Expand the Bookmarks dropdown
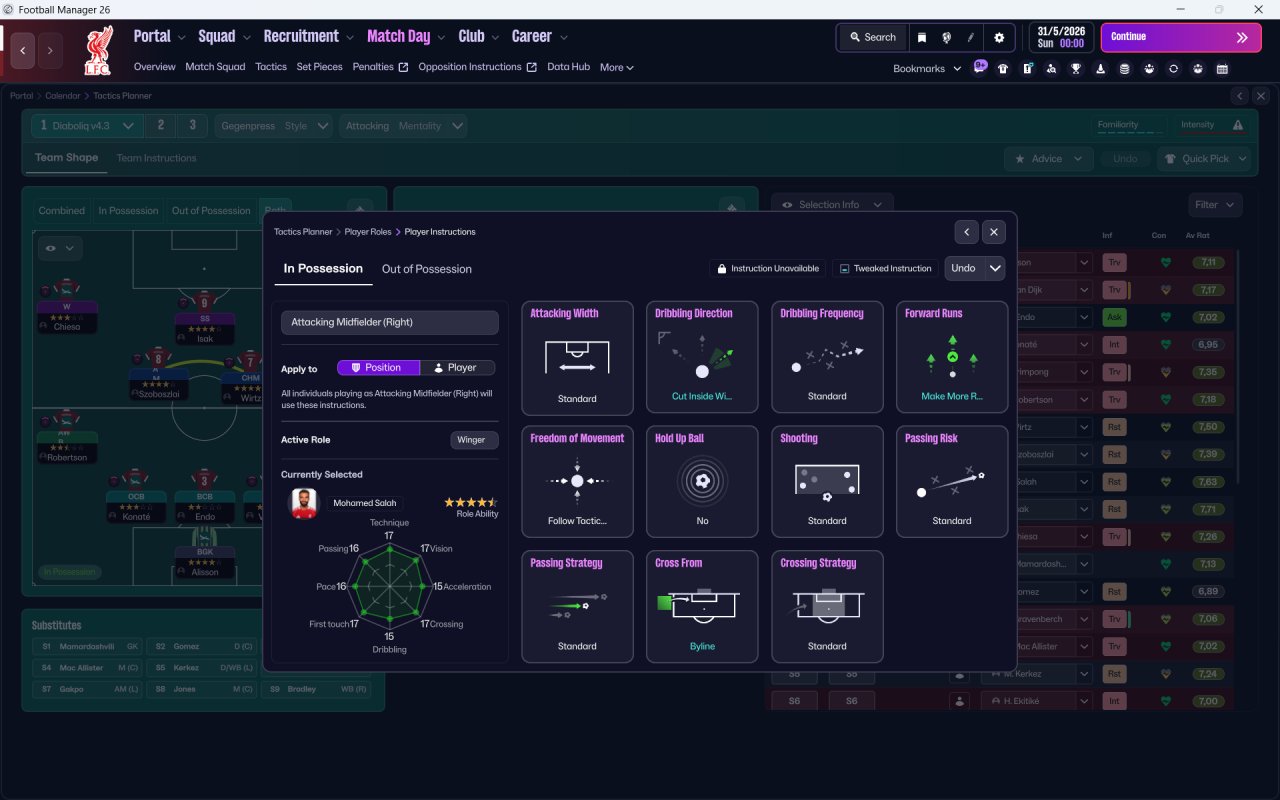Screen dimensions: 1280x800 pos(927,69)
